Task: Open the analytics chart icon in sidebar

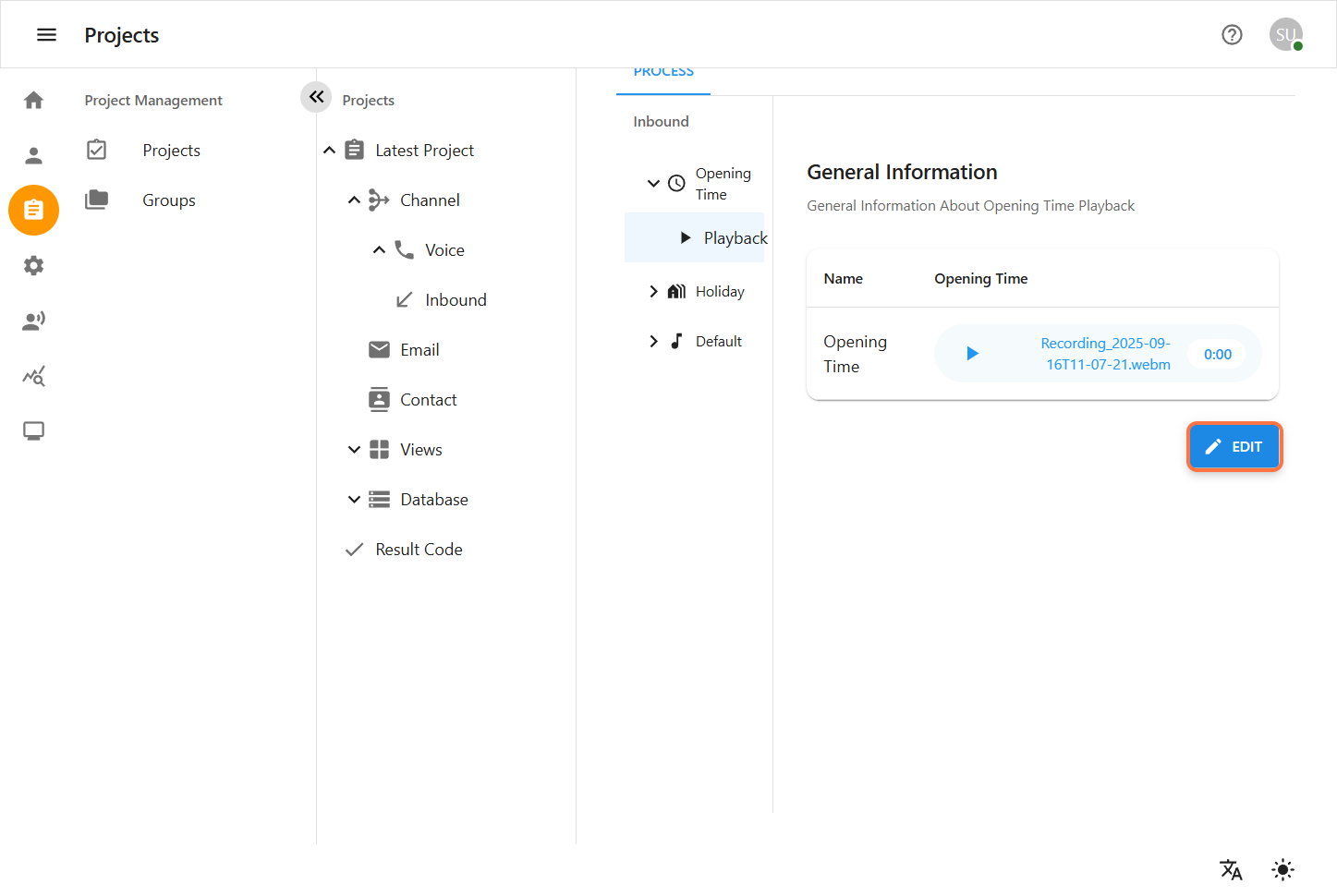Action: pos(34,376)
